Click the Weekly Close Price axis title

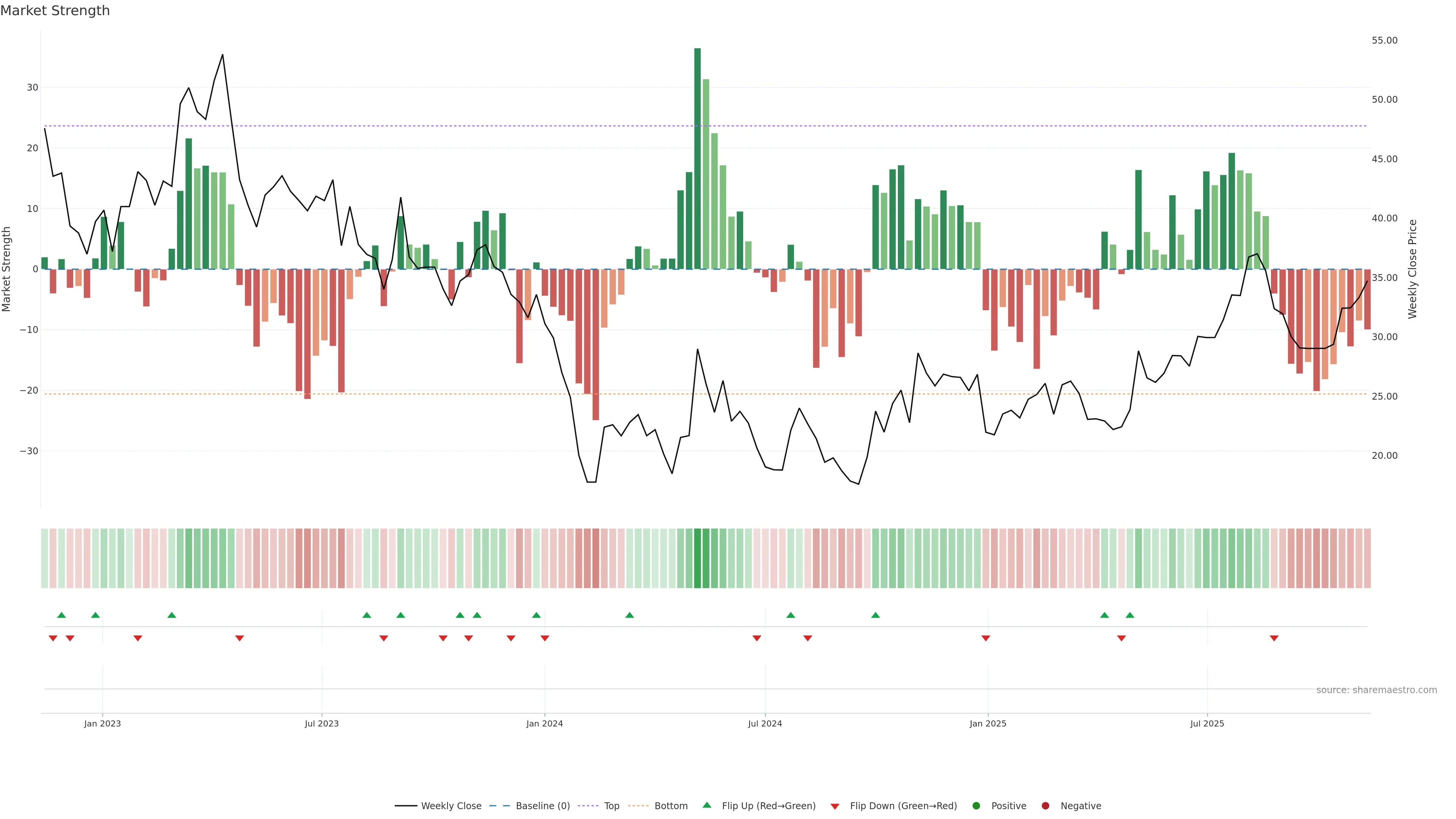(x=1412, y=269)
